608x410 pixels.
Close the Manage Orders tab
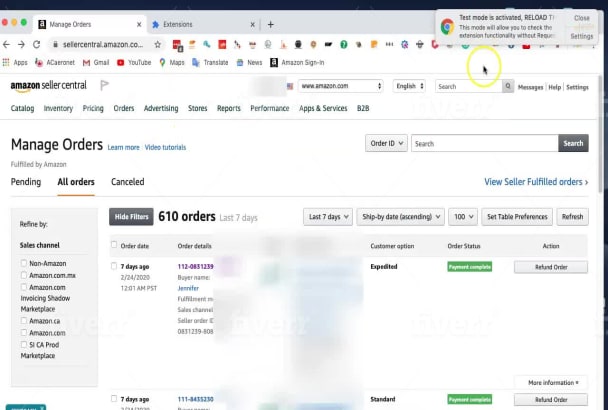[139, 24]
